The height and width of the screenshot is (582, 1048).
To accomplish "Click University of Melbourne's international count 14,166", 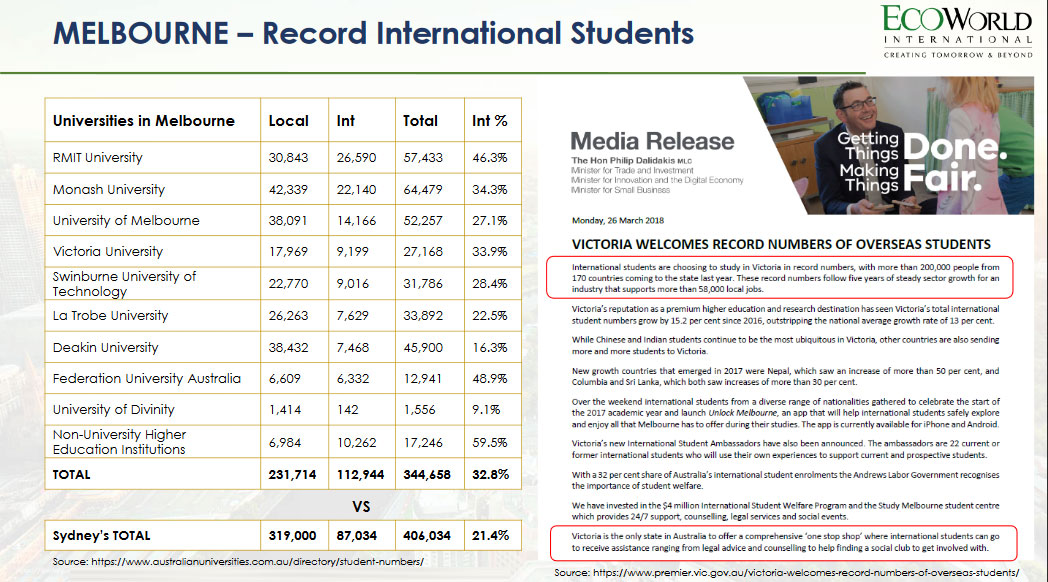I will point(356,221).
